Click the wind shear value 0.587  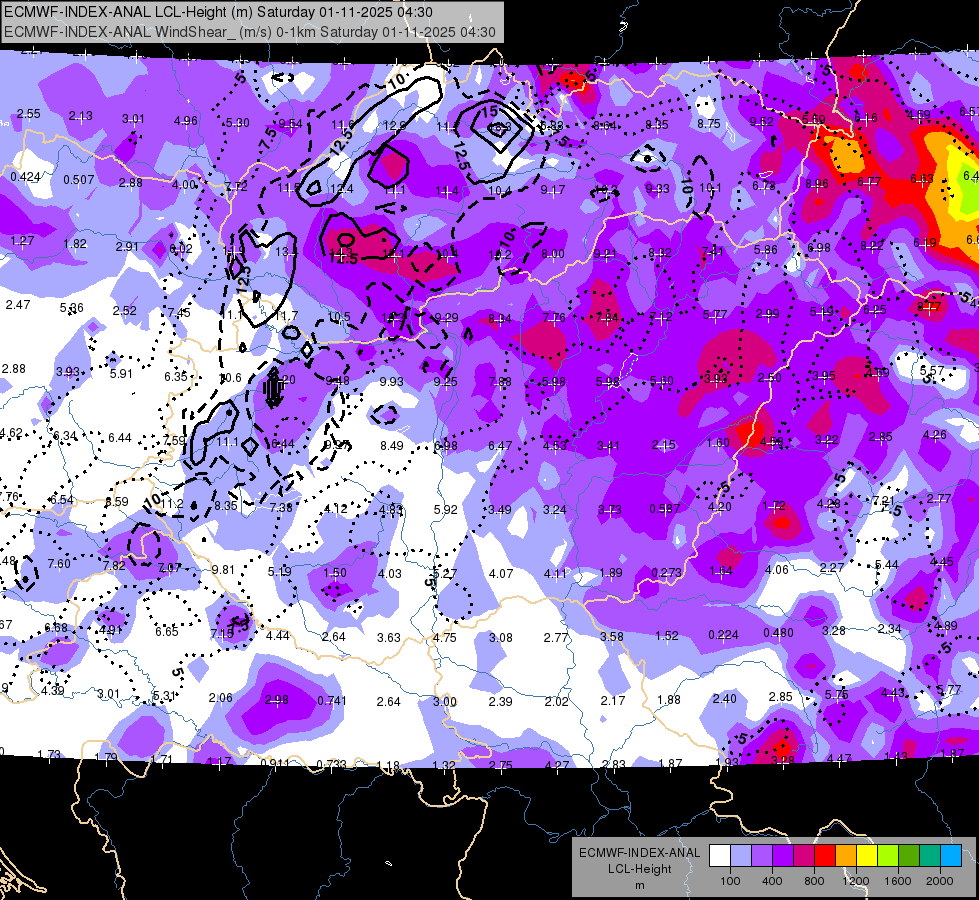click(x=664, y=508)
